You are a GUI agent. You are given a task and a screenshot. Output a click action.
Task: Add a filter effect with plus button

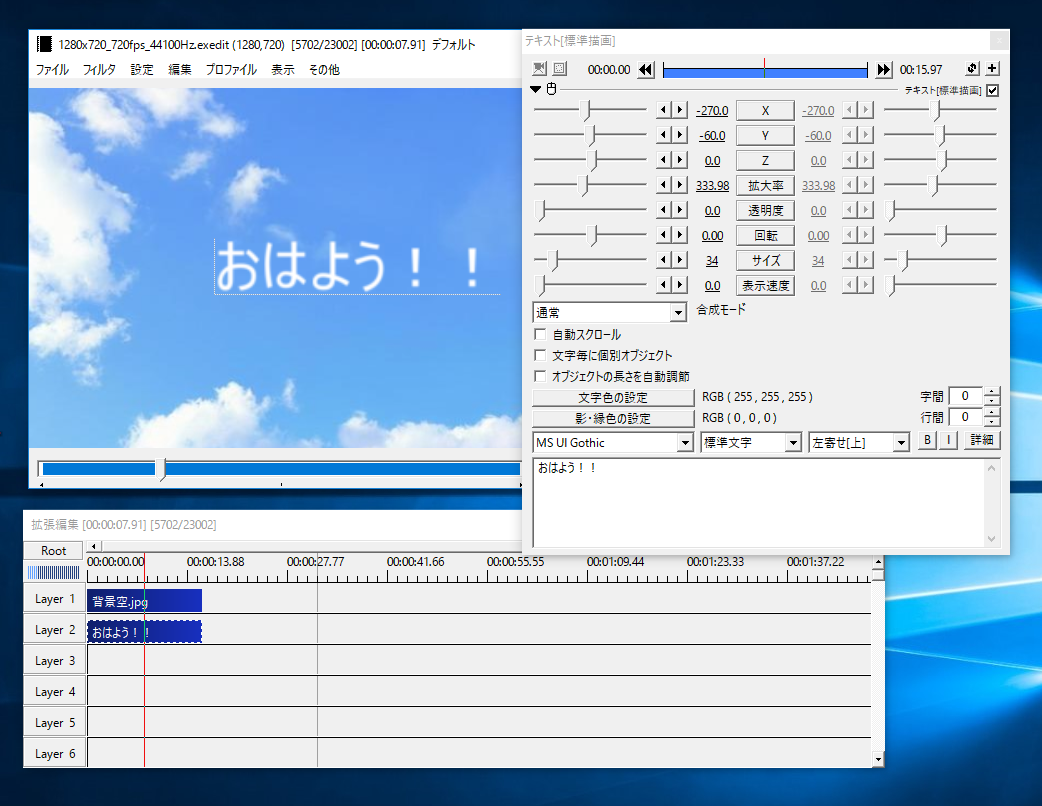(992, 68)
